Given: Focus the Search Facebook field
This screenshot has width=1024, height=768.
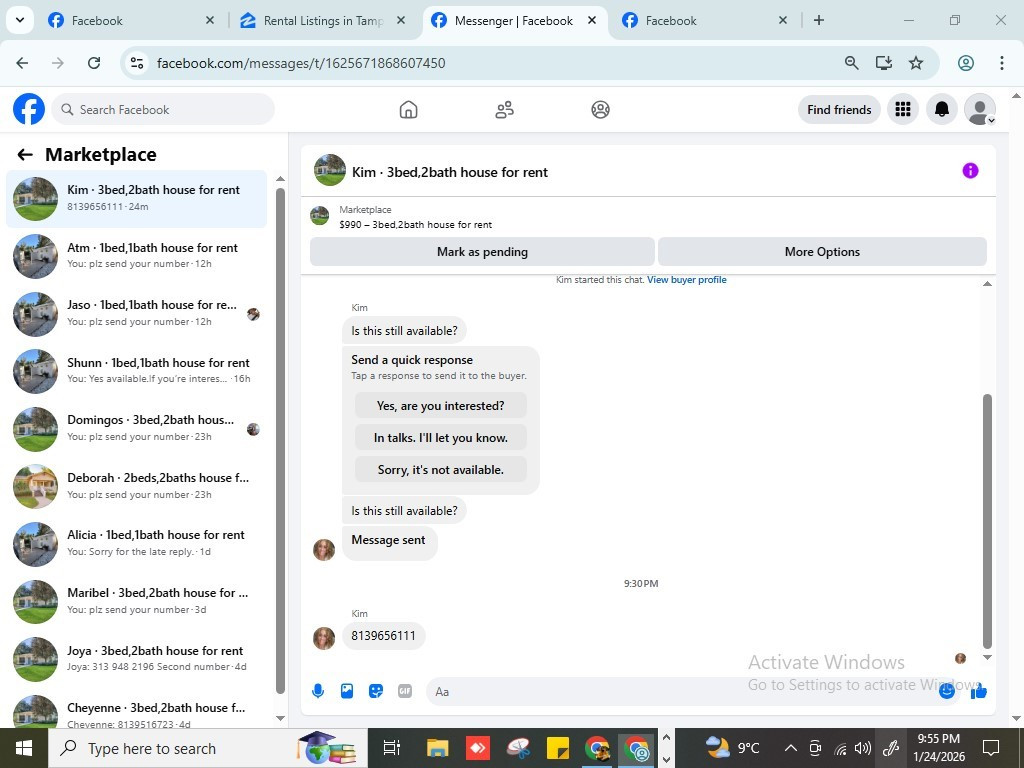Looking at the screenshot, I should point(163,109).
